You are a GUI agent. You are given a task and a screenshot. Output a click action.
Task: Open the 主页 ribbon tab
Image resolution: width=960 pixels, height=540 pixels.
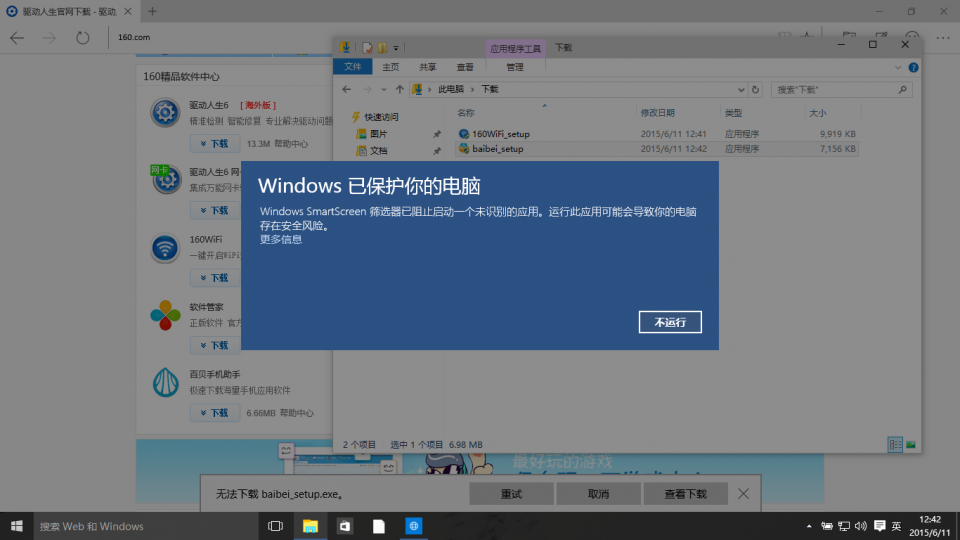390,67
